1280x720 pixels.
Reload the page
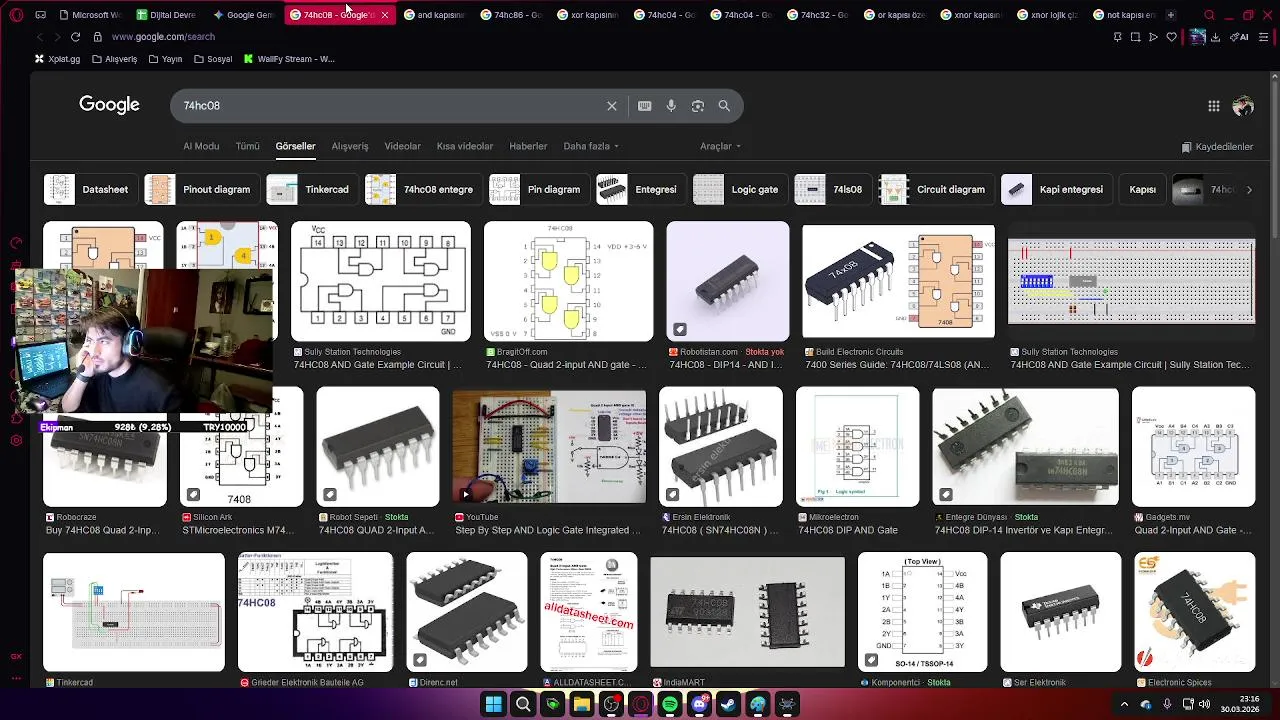[75, 37]
